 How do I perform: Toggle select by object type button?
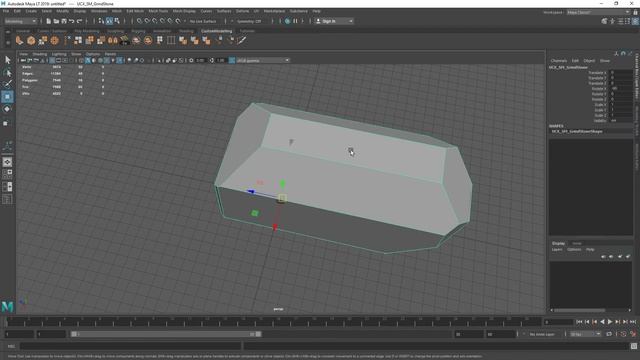[x=109, y=21]
